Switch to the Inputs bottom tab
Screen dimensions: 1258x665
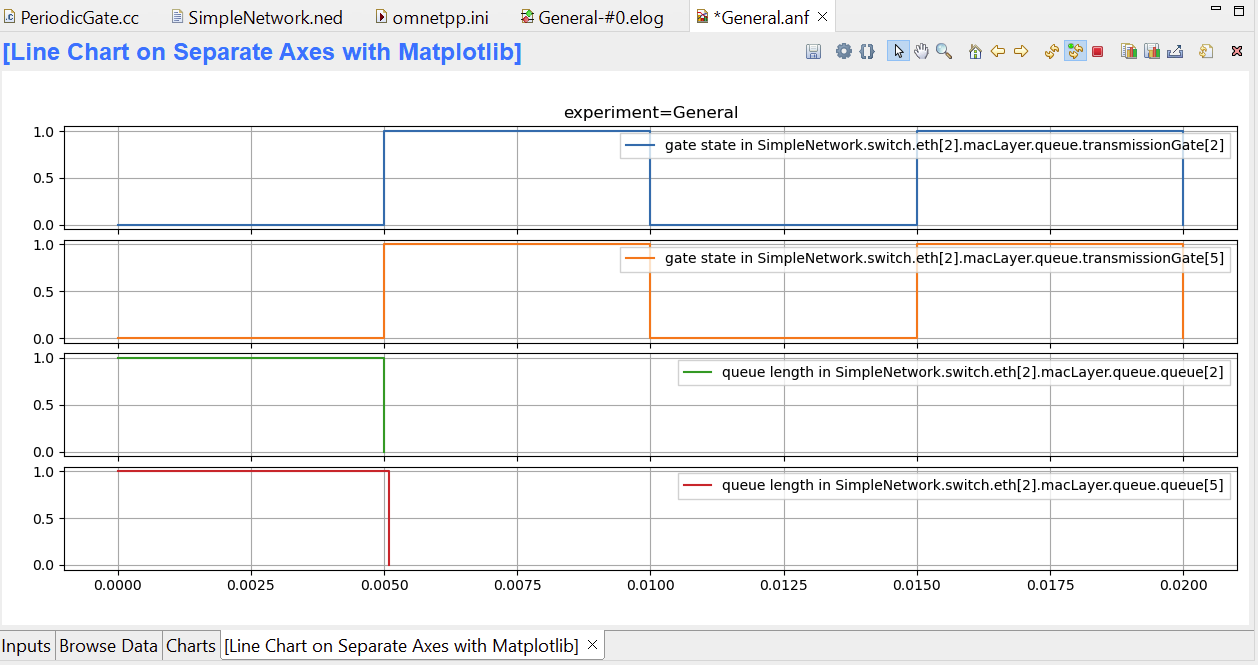[27, 646]
